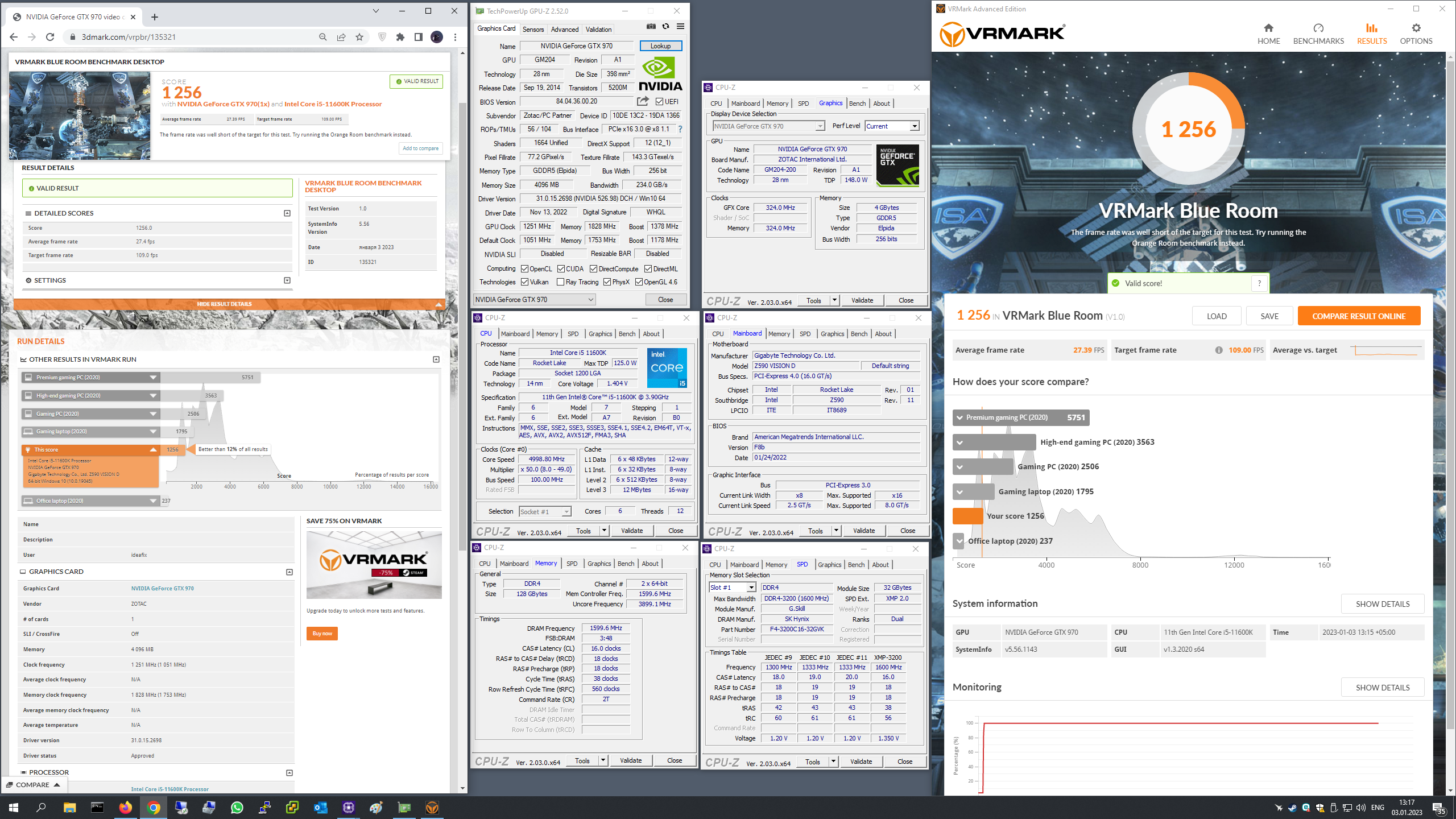Click the target frame rate info icon
Image resolution: width=1456 pixels, height=819 pixels.
coord(1219,350)
